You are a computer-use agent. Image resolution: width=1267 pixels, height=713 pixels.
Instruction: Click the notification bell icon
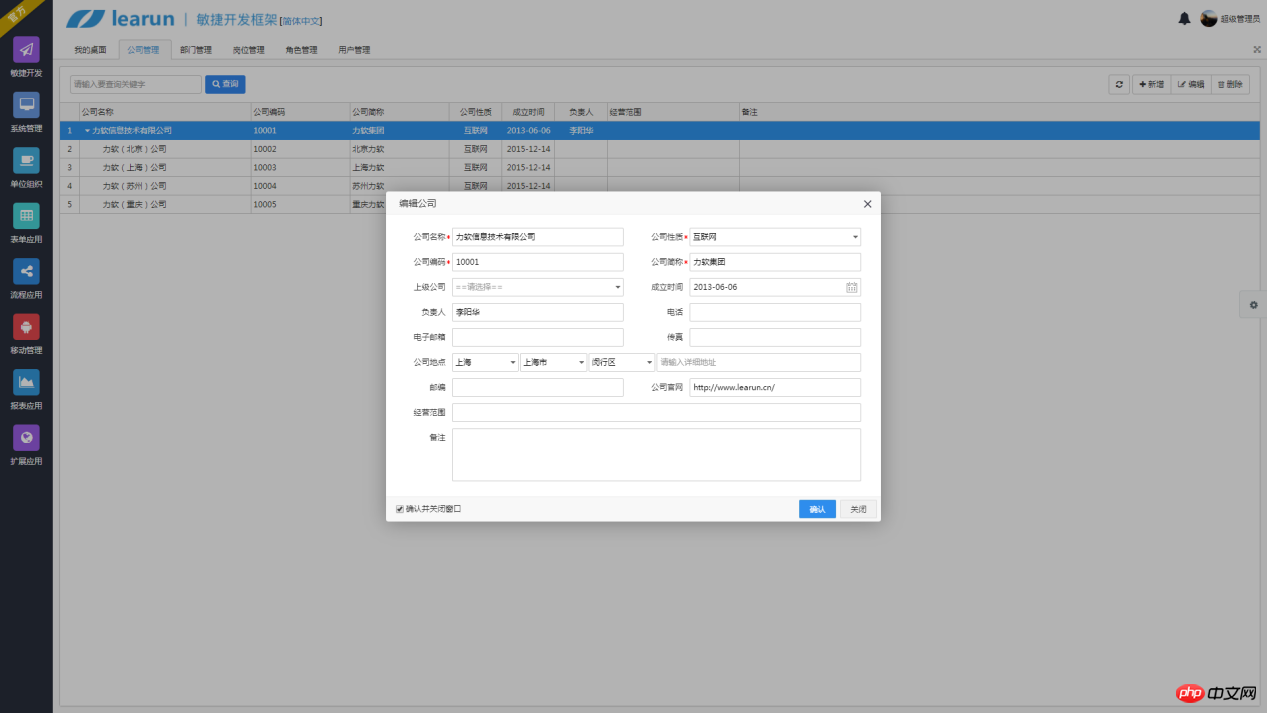pyautogui.click(x=1185, y=19)
